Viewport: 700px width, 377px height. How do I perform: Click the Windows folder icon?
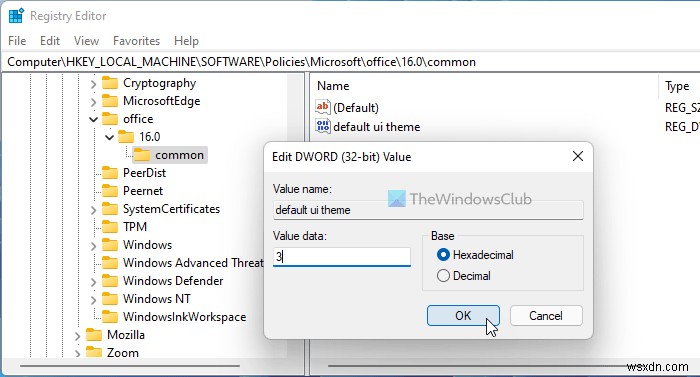coord(110,245)
